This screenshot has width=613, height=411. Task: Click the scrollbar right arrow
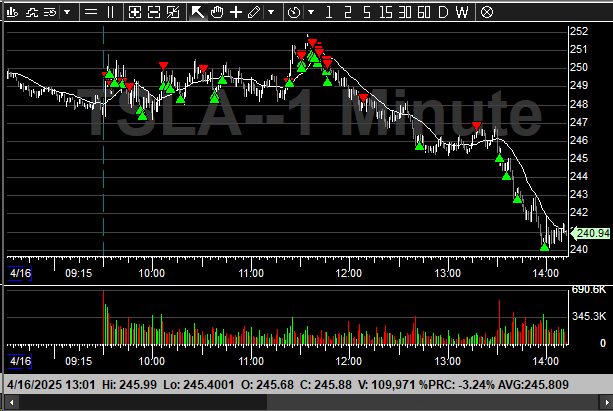coord(606,402)
